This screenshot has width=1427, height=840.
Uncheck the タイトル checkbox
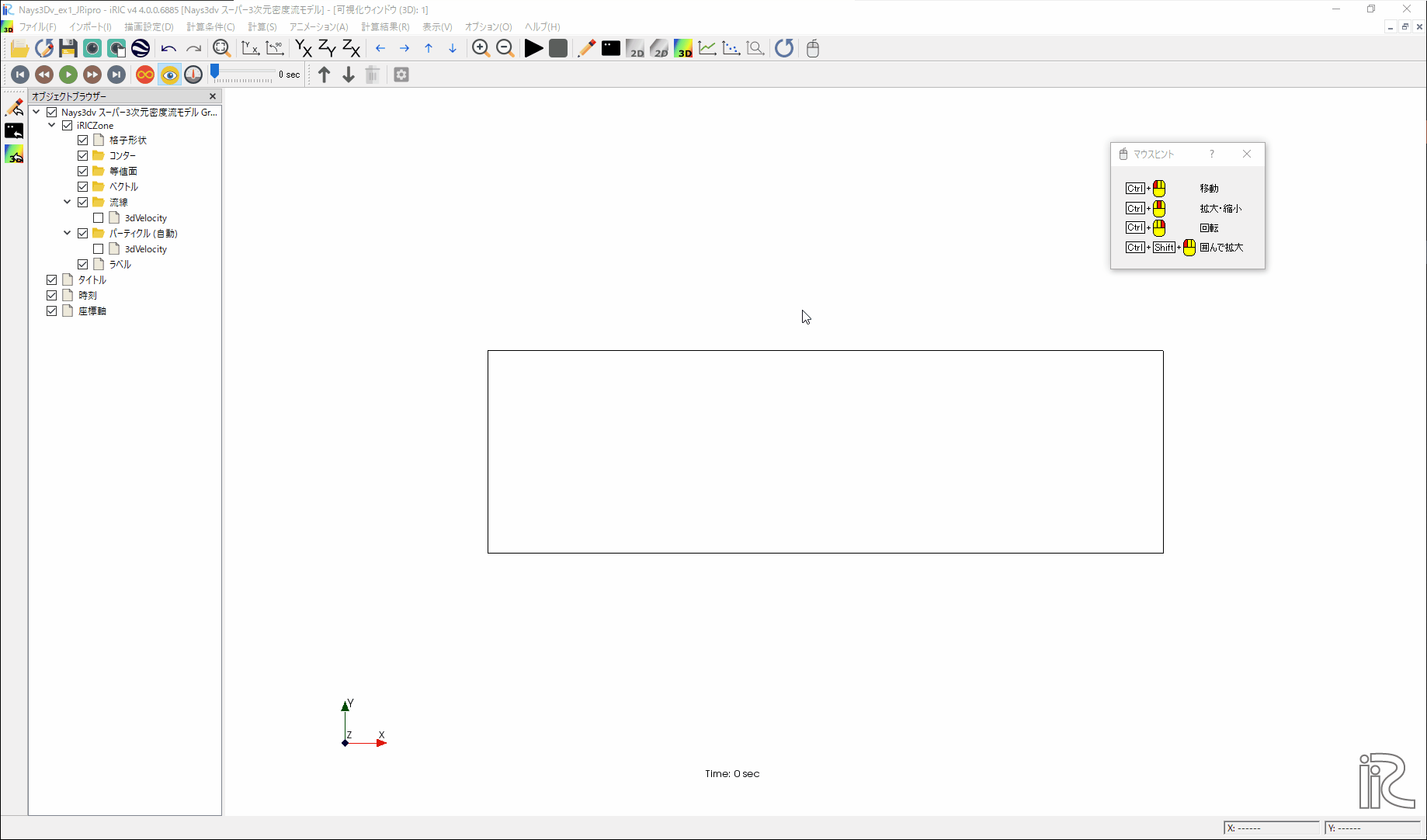52,280
